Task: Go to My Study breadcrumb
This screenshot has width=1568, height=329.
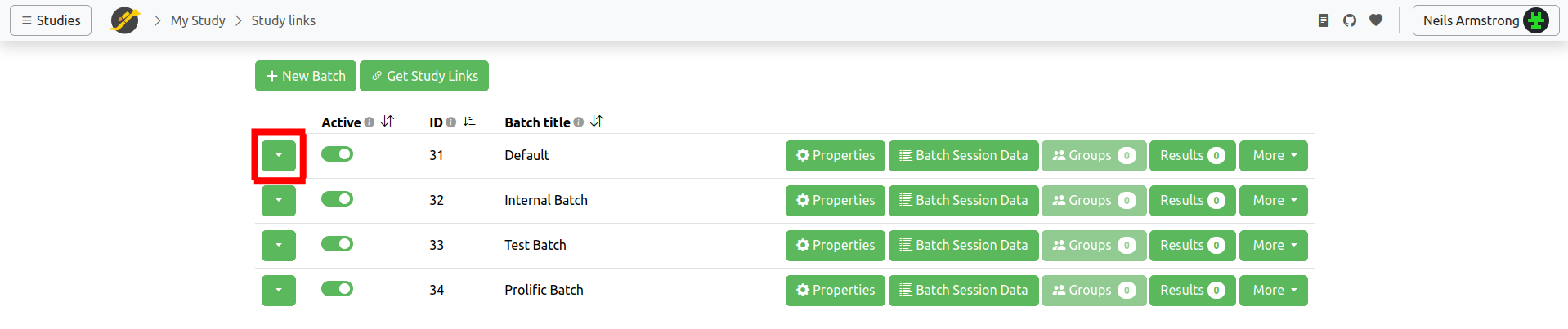Action: coord(198,20)
